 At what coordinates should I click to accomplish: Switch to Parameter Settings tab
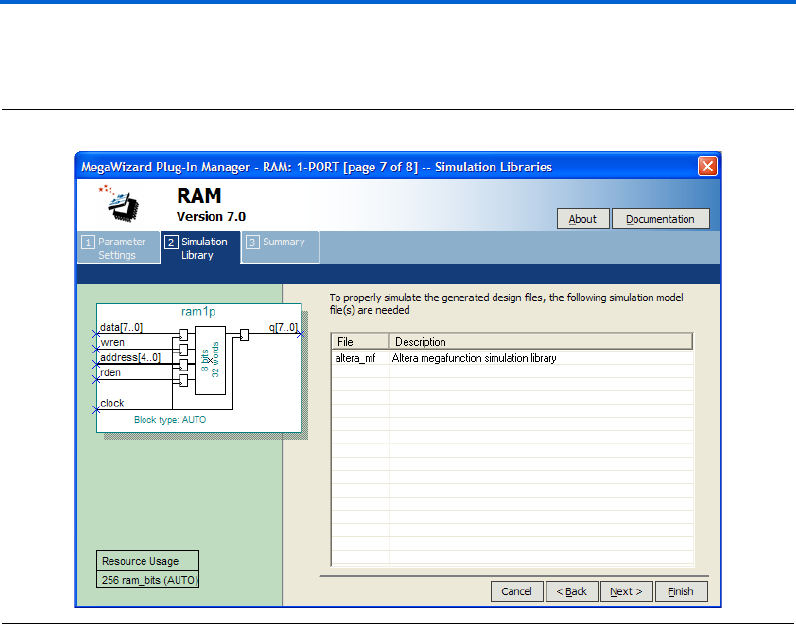(118, 248)
